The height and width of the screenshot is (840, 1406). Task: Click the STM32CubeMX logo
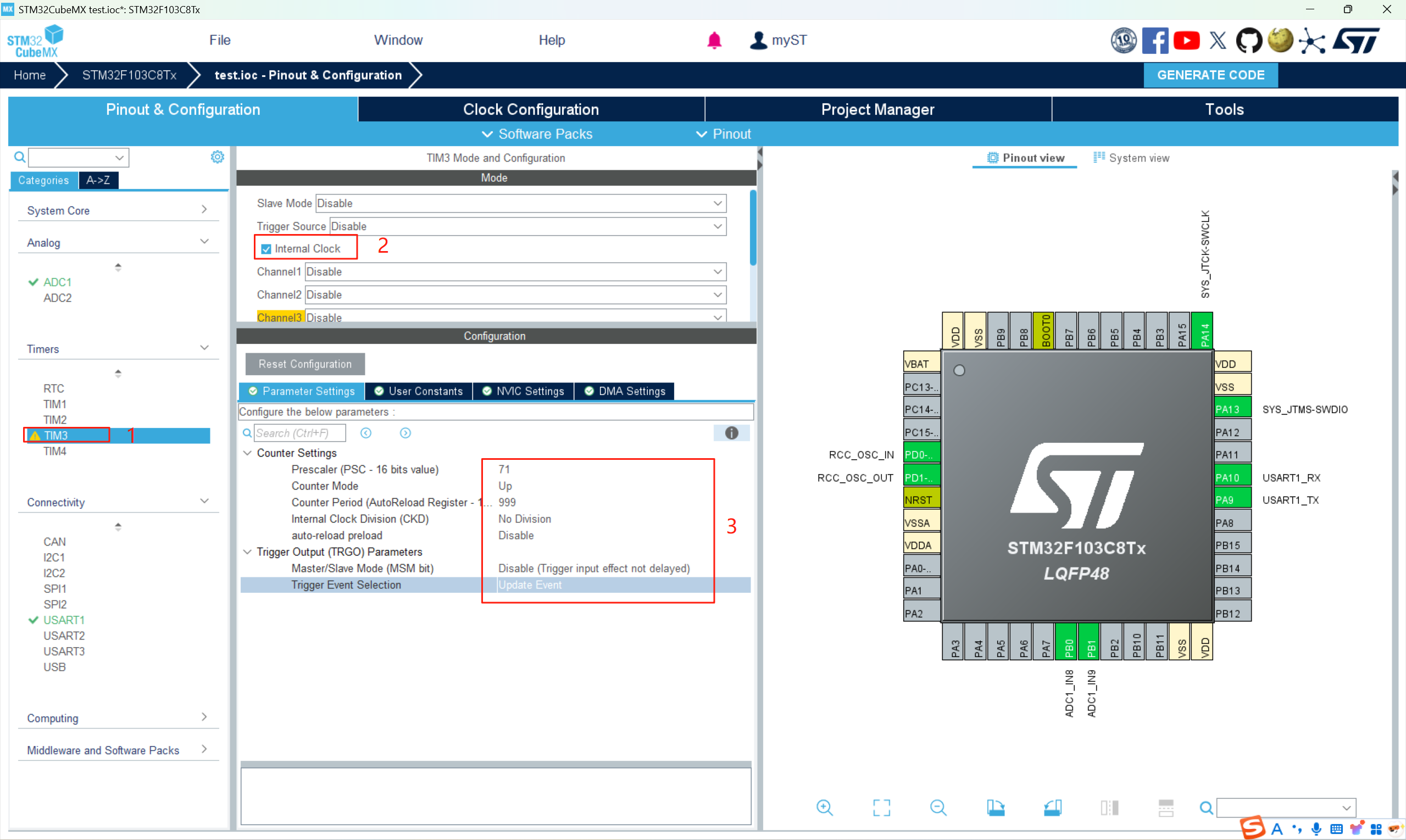point(35,41)
